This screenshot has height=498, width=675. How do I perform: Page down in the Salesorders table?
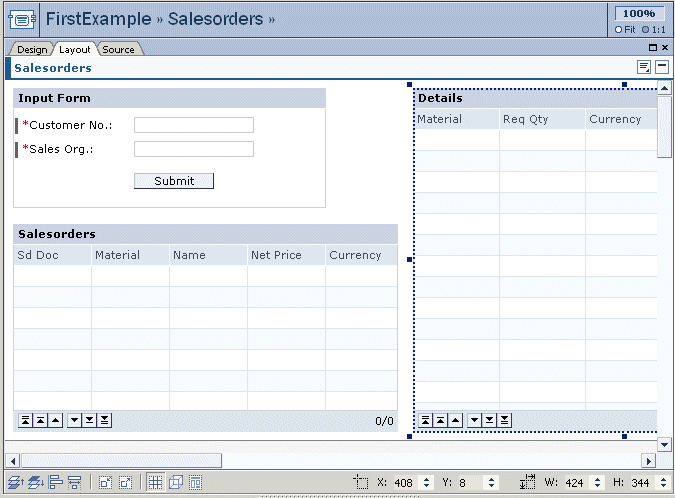[x=90, y=420]
